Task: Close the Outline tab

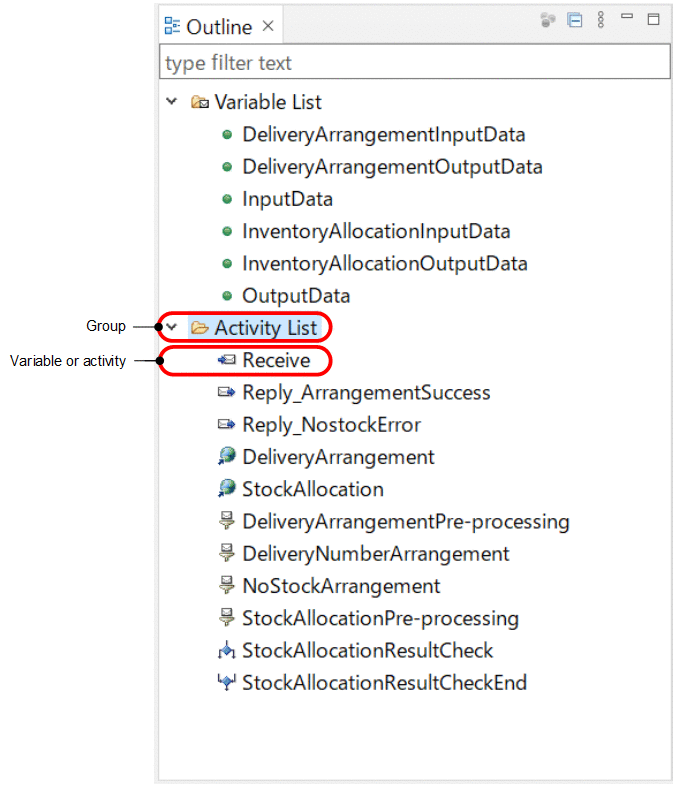Action: pos(268,26)
